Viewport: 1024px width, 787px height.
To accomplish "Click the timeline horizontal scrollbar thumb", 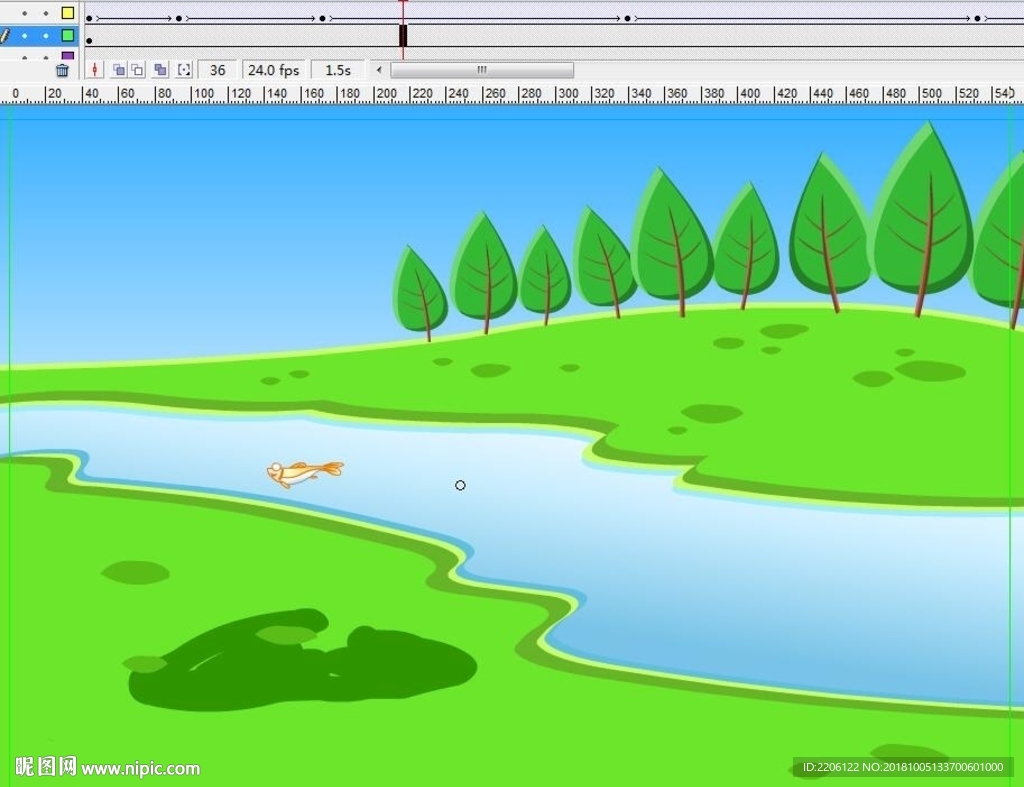I will pos(481,70).
